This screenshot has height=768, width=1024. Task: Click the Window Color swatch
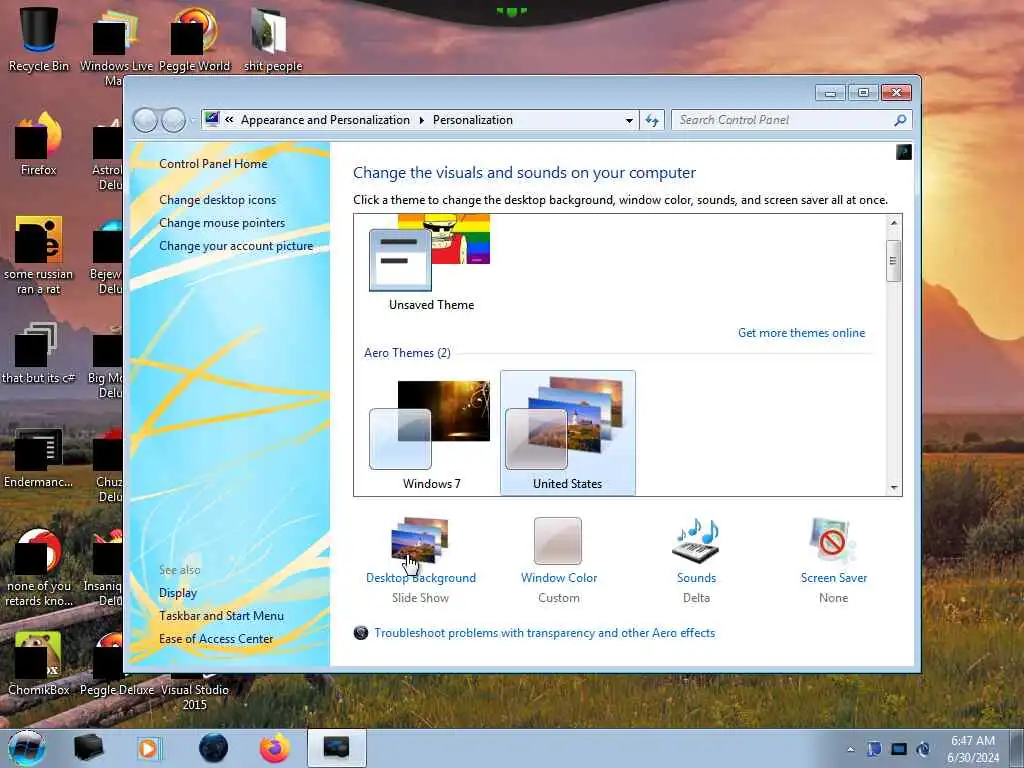pos(558,541)
